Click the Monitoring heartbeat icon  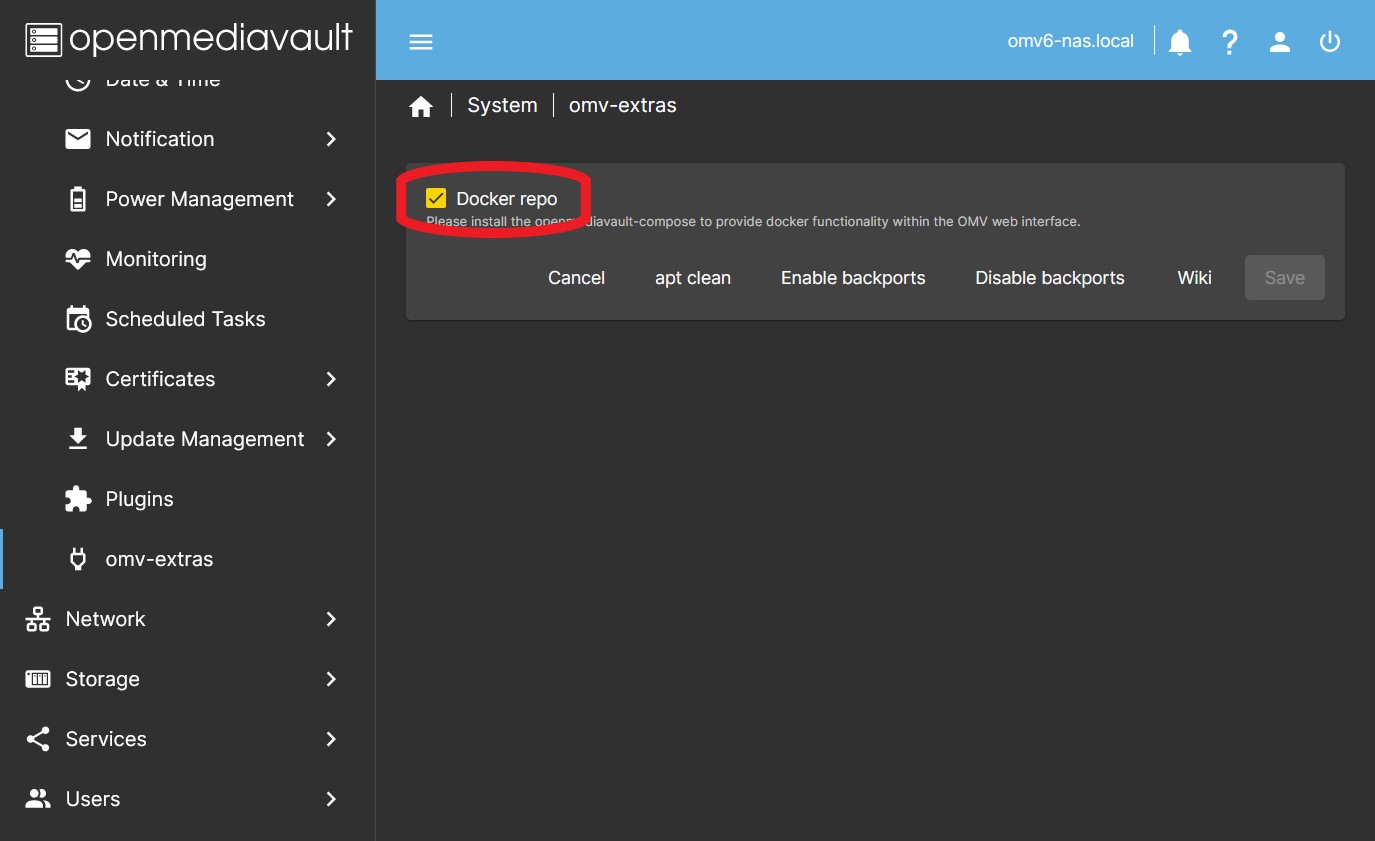tap(78, 259)
